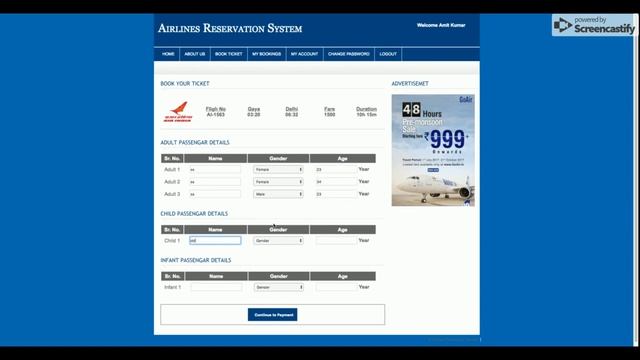
Task: Click the Duration value 10h 15m
Action: [367, 115]
